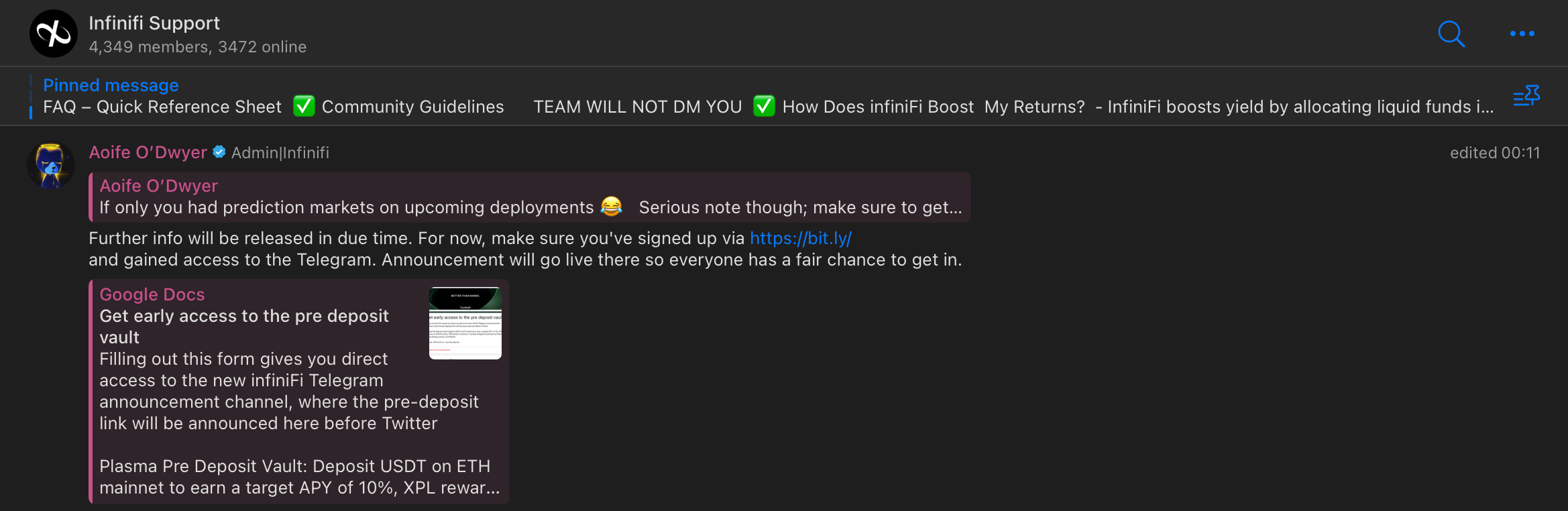Click the edited 00:11 timestamp
This screenshot has width=1568, height=511.
1494,153
